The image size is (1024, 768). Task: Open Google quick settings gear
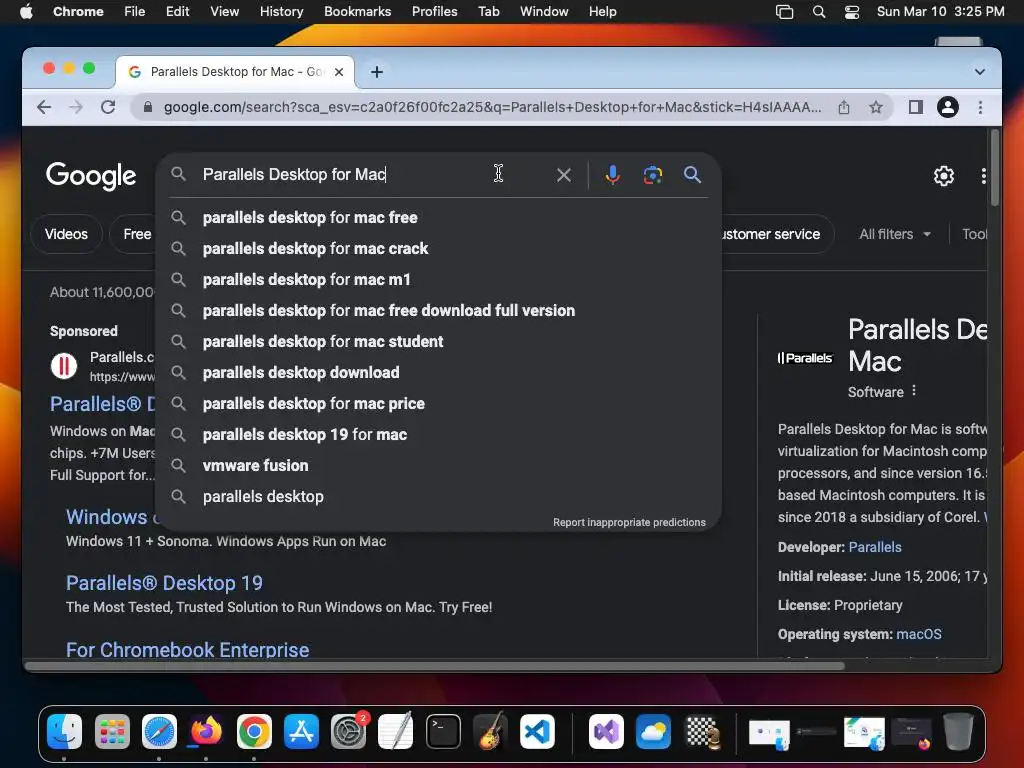coord(943,176)
